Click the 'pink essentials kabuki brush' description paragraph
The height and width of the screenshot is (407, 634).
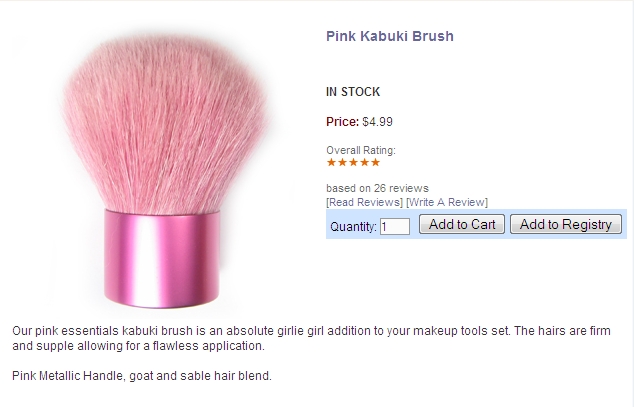coord(311,338)
